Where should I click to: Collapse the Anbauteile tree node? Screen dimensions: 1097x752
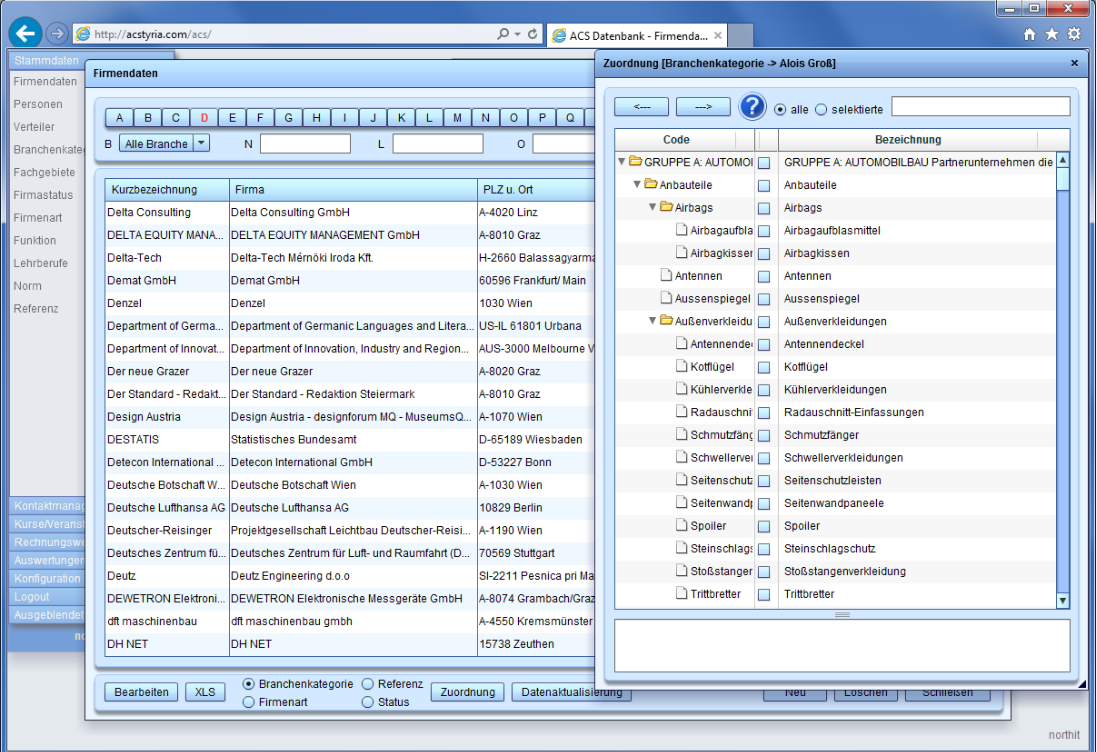click(637, 184)
